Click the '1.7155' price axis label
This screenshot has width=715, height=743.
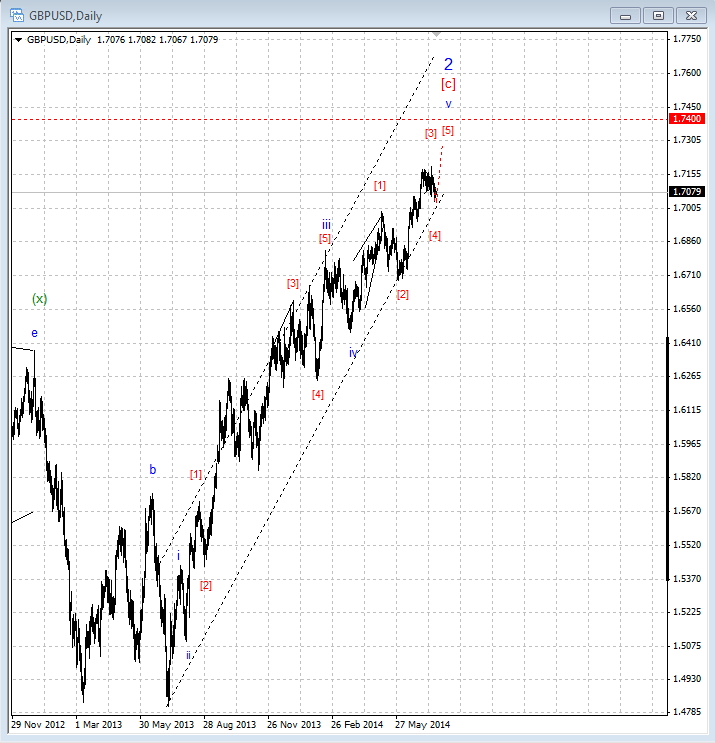point(687,174)
